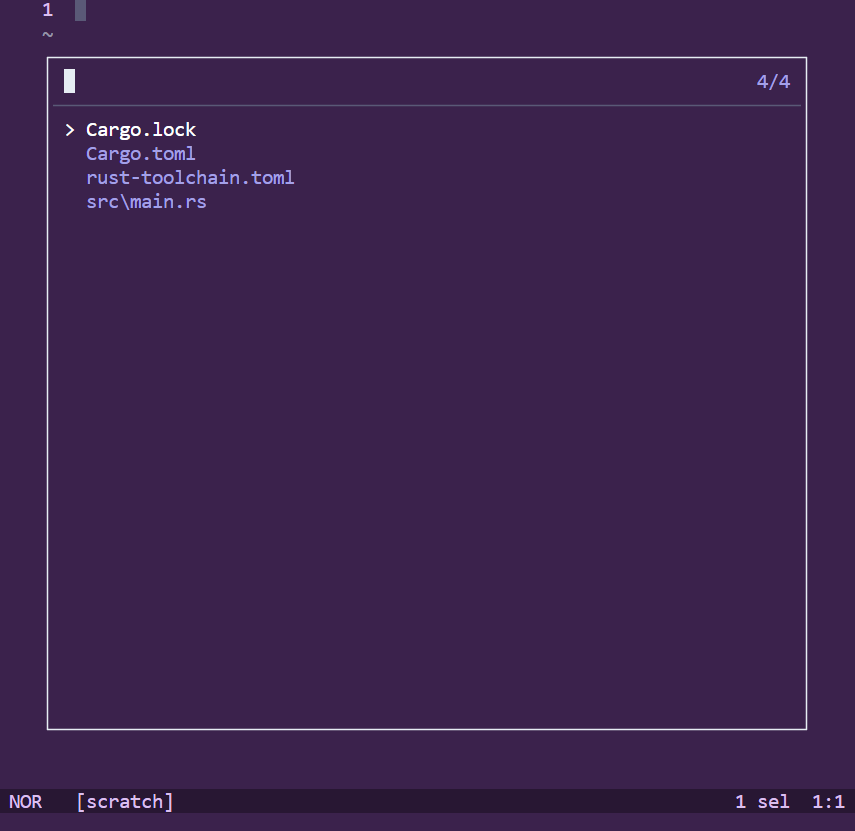Choose rust-toolchain.toml in the file list
The width and height of the screenshot is (855, 831).
[x=190, y=178]
